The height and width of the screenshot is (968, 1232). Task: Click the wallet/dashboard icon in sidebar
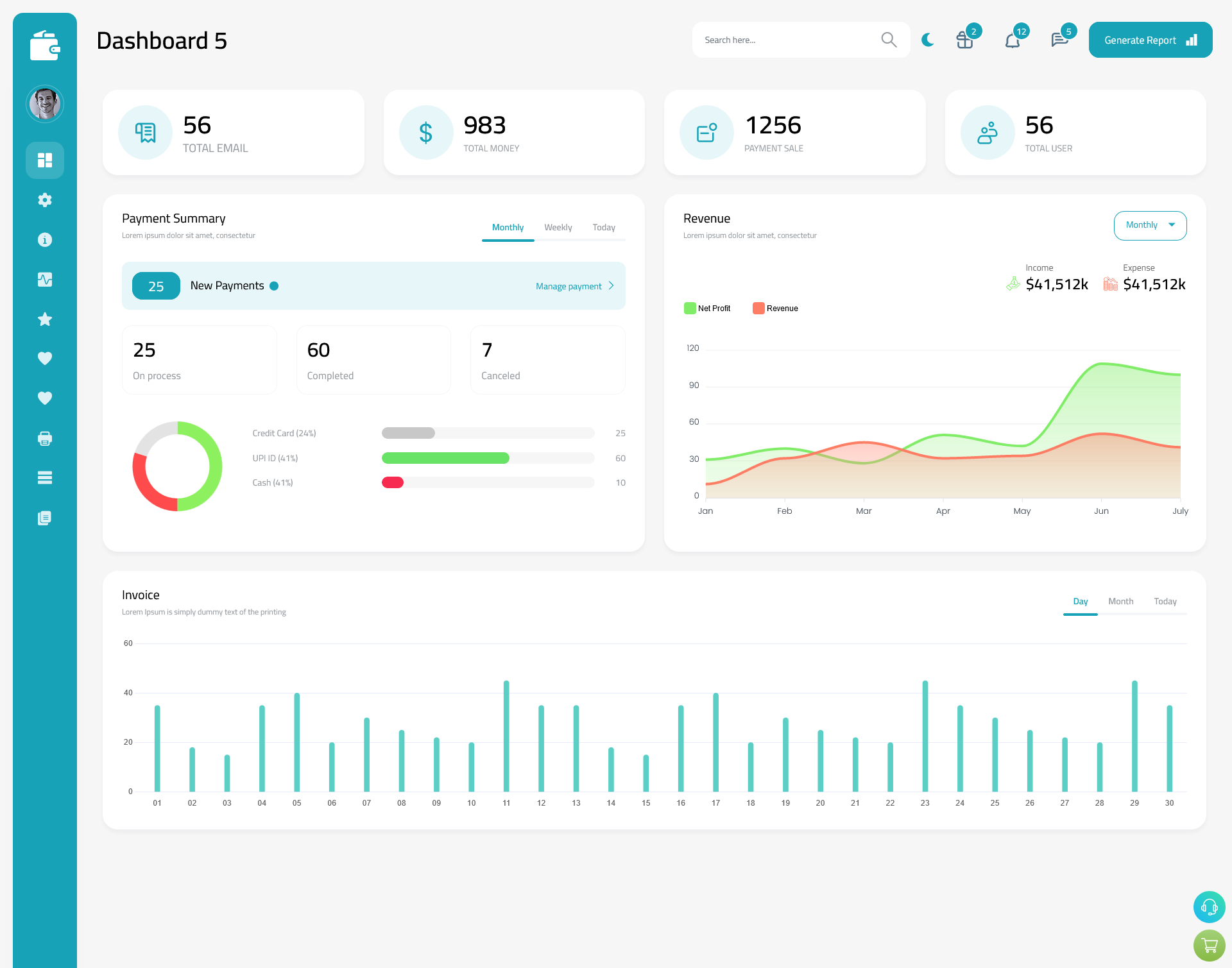coord(45,41)
